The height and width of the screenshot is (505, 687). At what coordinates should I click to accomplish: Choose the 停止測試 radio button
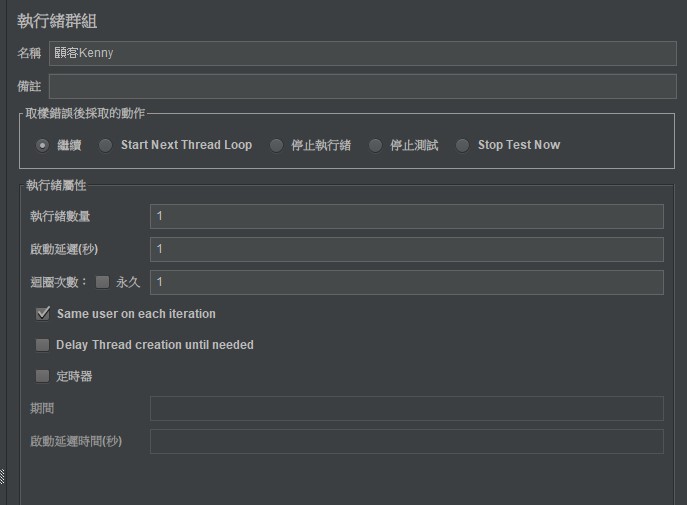[x=375, y=145]
